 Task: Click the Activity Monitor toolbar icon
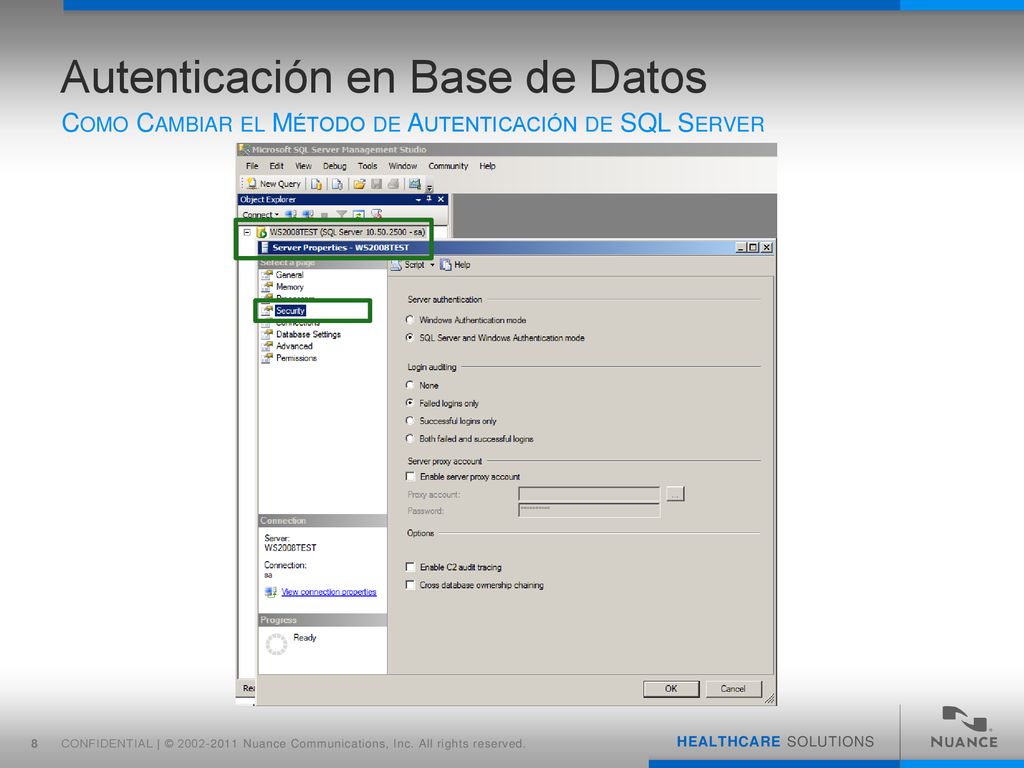coord(415,184)
